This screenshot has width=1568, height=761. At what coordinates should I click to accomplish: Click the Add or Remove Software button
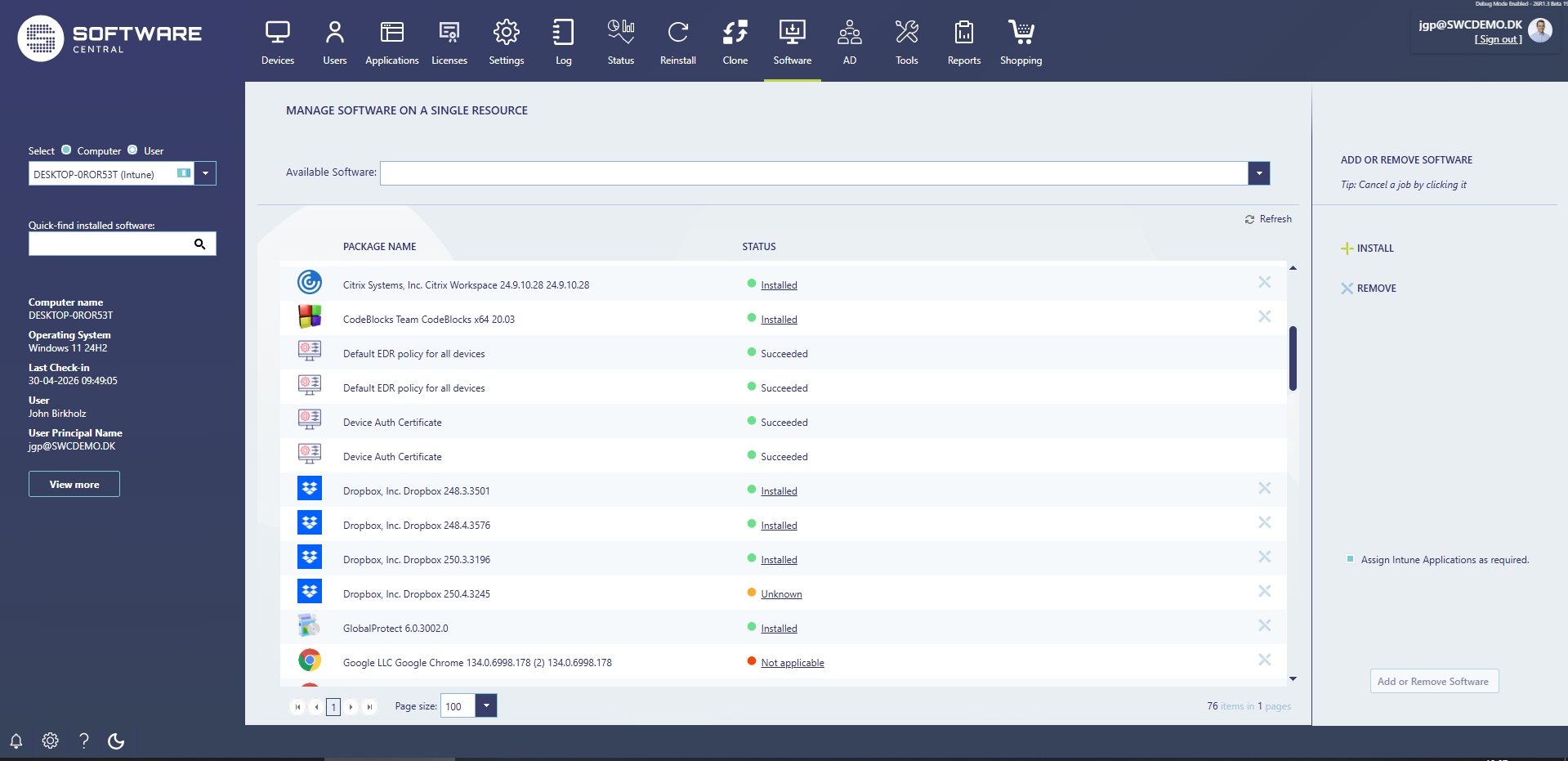tap(1434, 681)
